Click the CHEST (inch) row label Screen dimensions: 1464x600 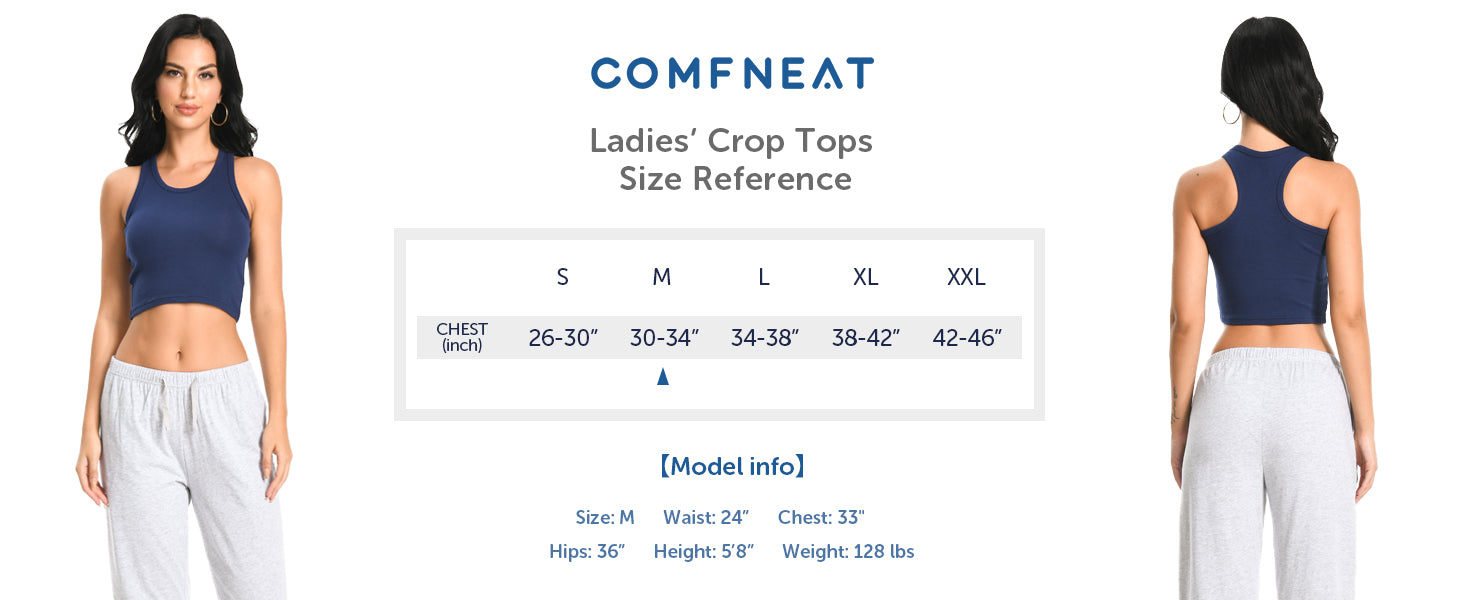(x=462, y=338)
